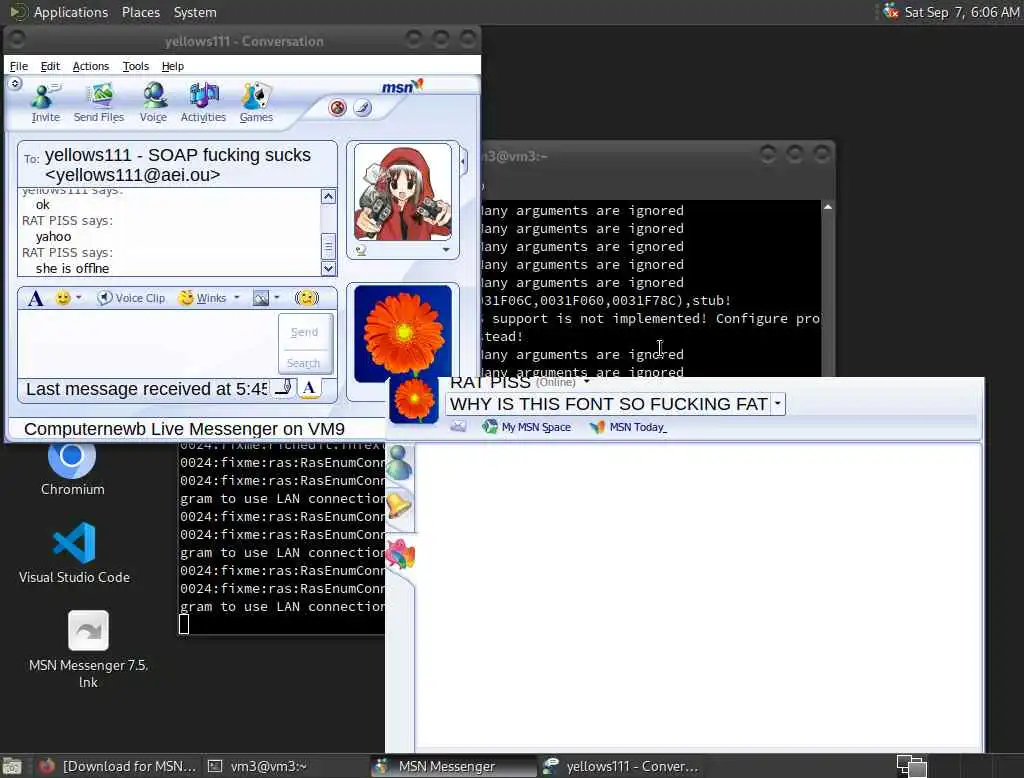The image size is (1024, 778).
Task: Click the clock showing Sat Sep 7
Action: pyautogui.click(x=961, y=12)
